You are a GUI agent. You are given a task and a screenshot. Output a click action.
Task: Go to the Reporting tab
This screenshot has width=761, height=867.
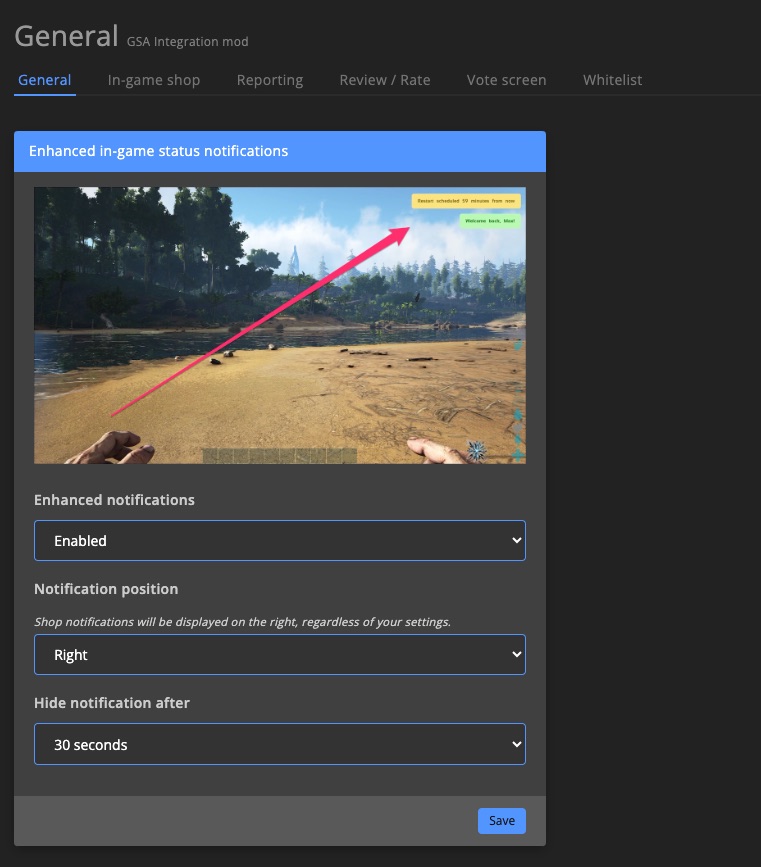[x=270, y=80]
